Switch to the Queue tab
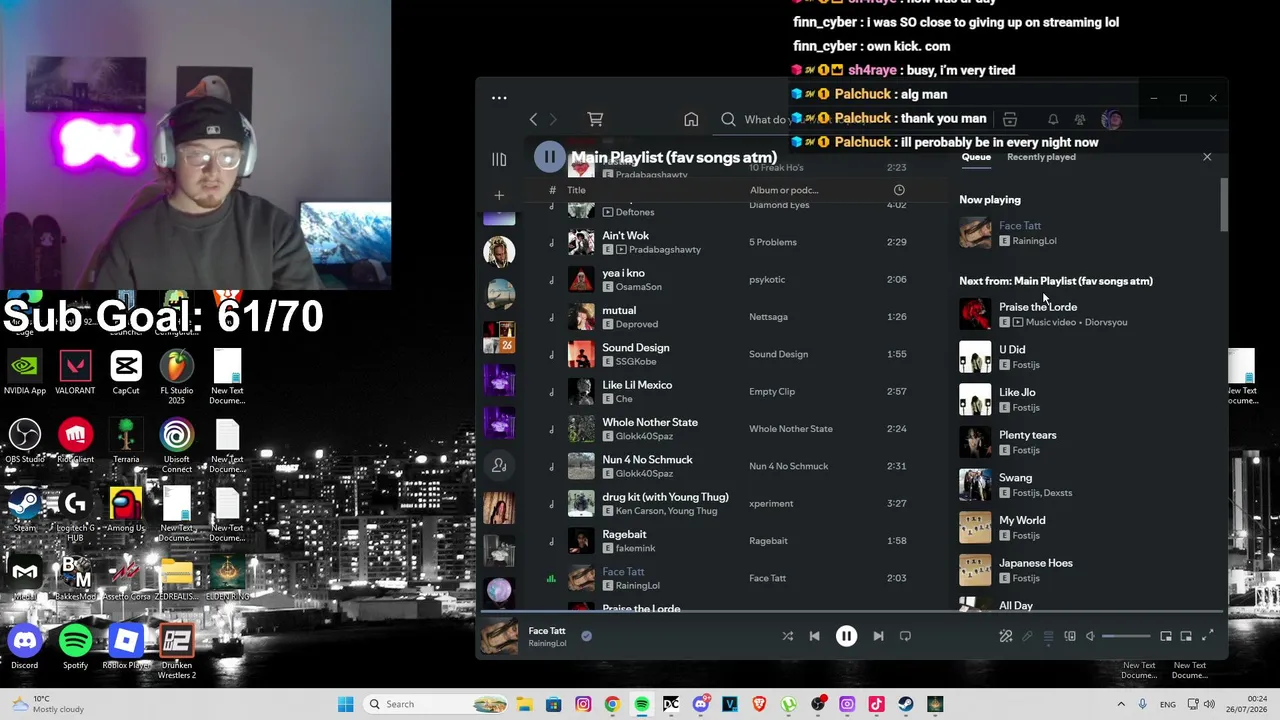The image size is (1280, 720). 976,157
